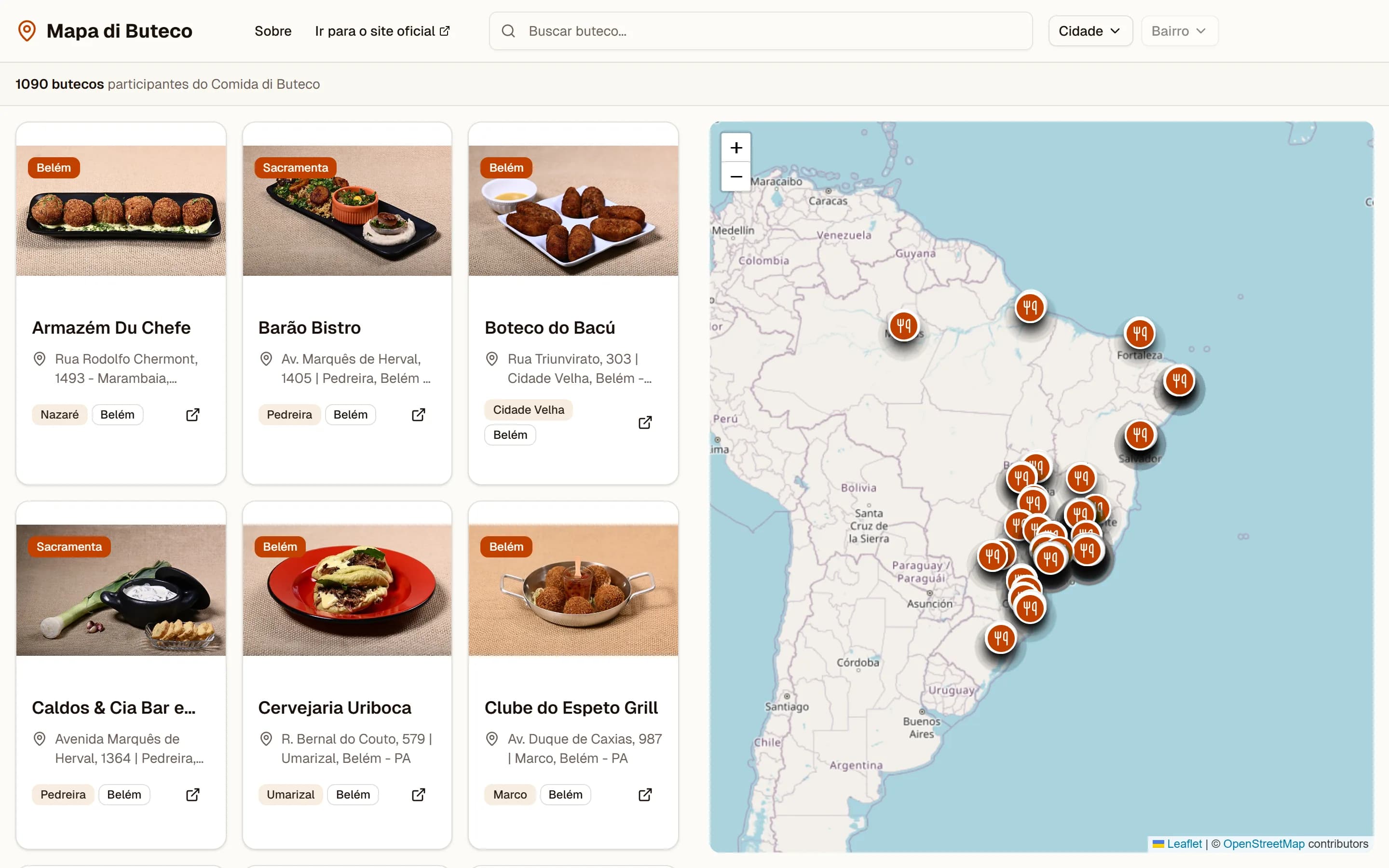Click the Boteco do Bacú title
The image size is (1389, 868).
pyautogui.click(x=550, y=328)
